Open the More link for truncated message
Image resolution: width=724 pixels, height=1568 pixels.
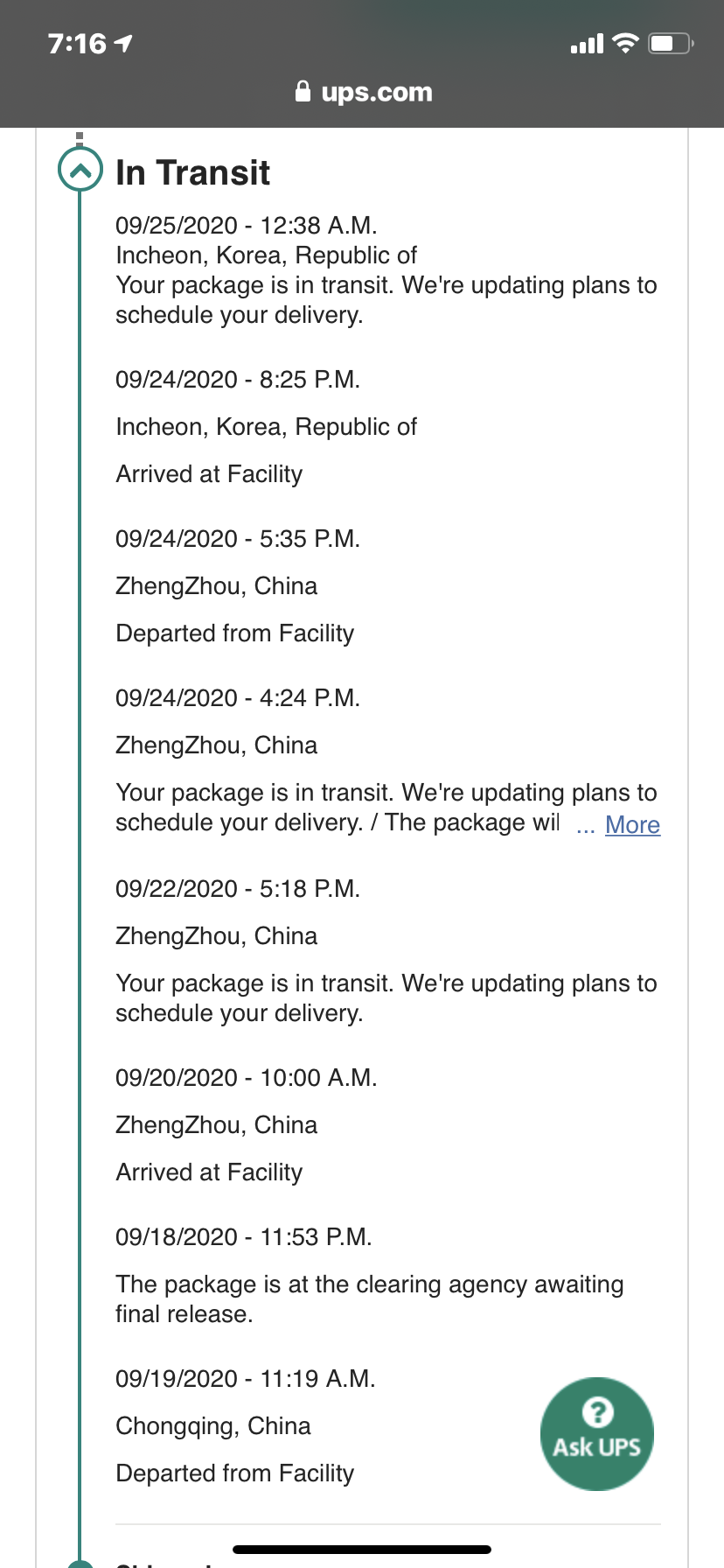click(632, 824)
